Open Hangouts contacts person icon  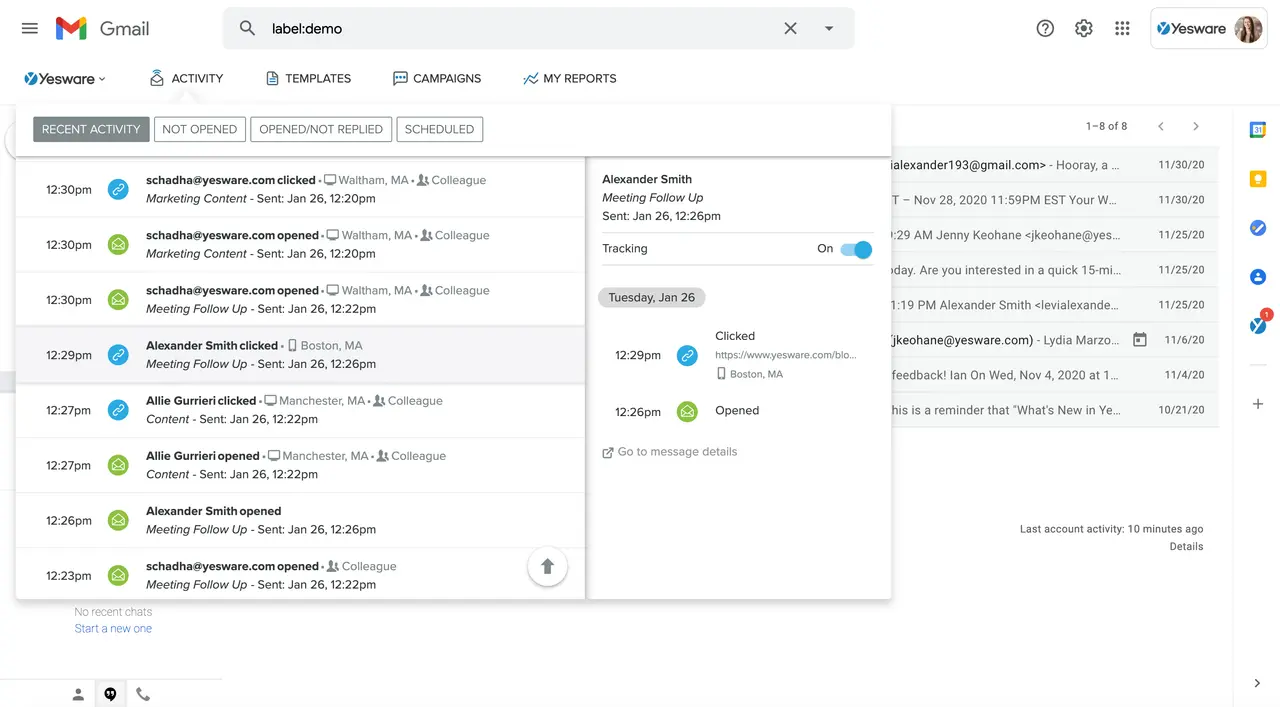click(78, 694)
